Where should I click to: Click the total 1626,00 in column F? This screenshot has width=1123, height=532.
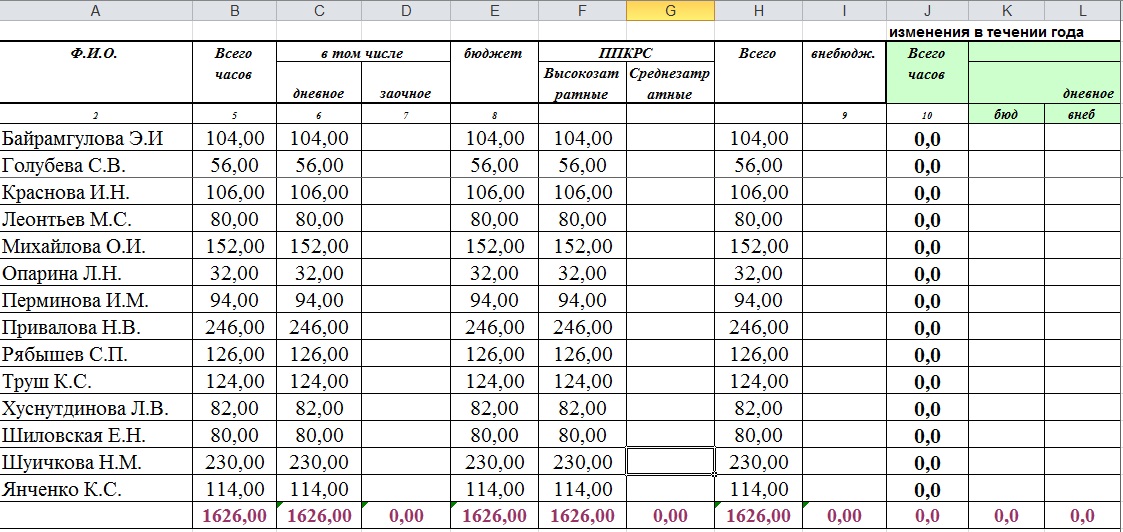pos(582,516)
